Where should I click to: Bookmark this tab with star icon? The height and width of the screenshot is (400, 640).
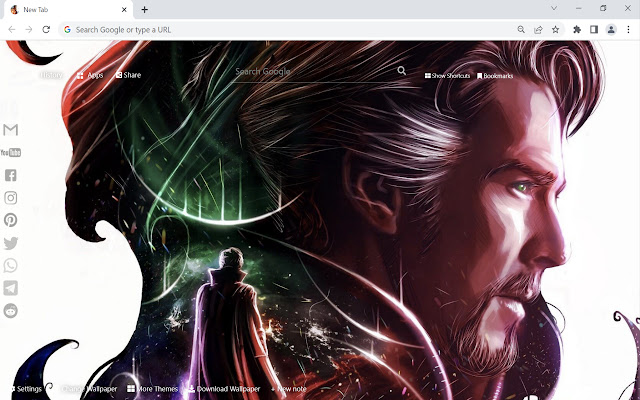click(556, 29)
